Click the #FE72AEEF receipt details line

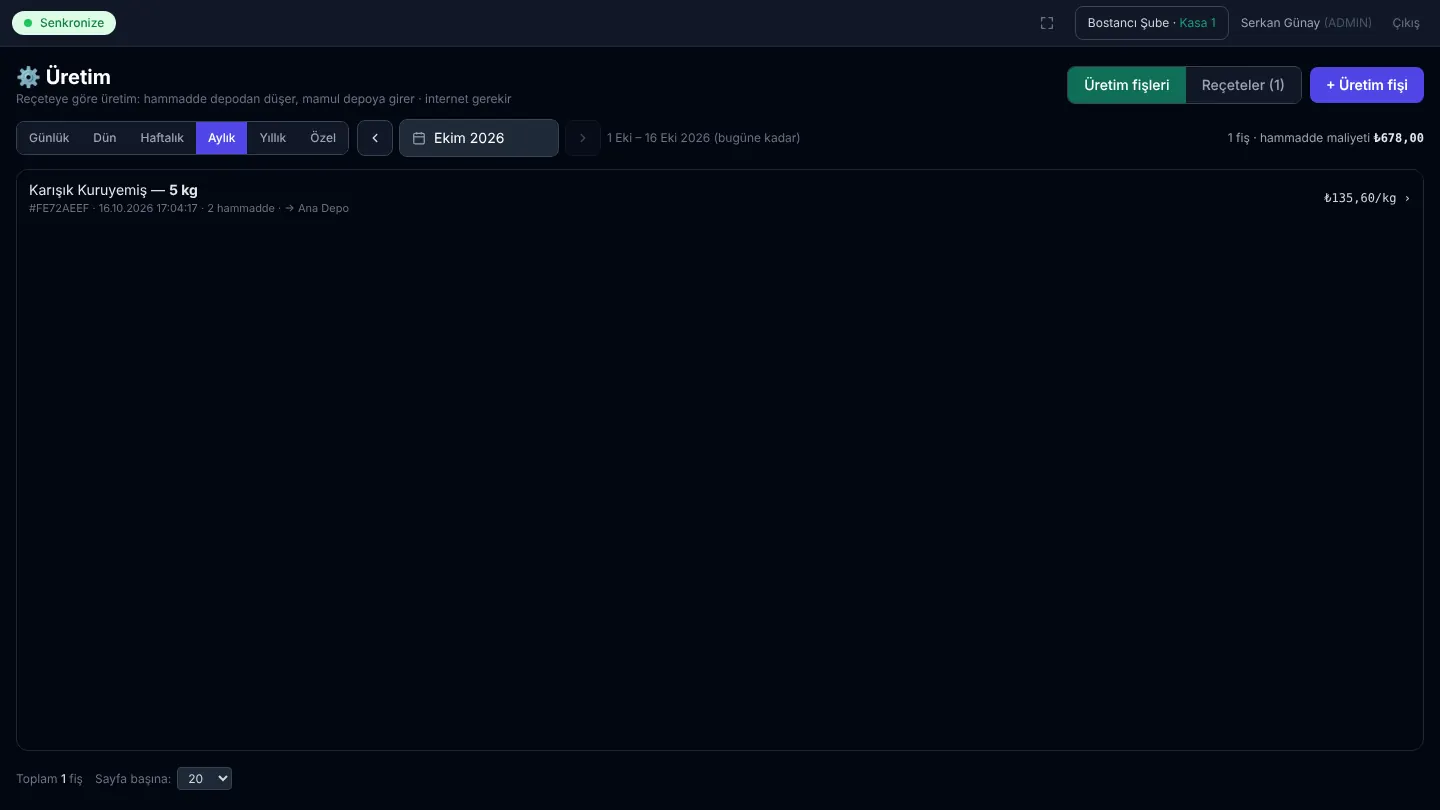(189, 208)
